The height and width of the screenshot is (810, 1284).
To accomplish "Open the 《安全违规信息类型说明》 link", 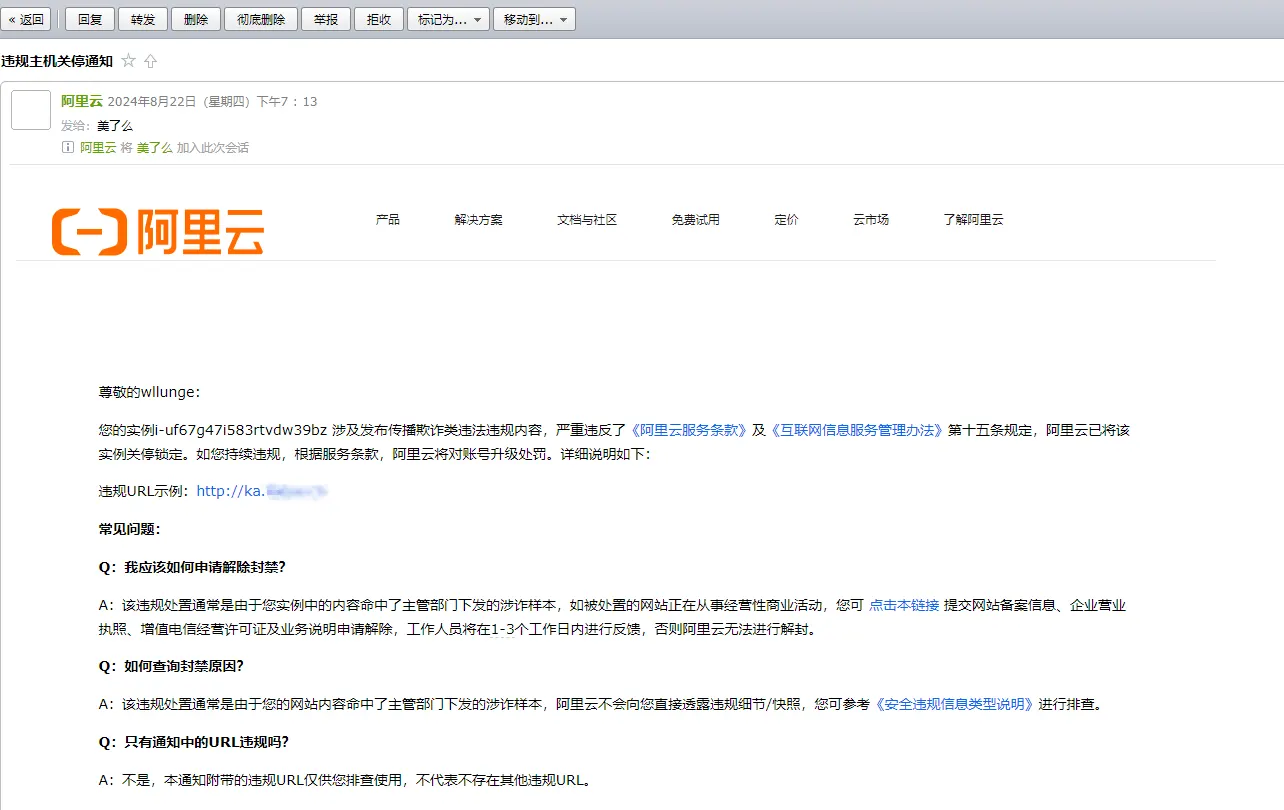I will click(x=954, y=704).
